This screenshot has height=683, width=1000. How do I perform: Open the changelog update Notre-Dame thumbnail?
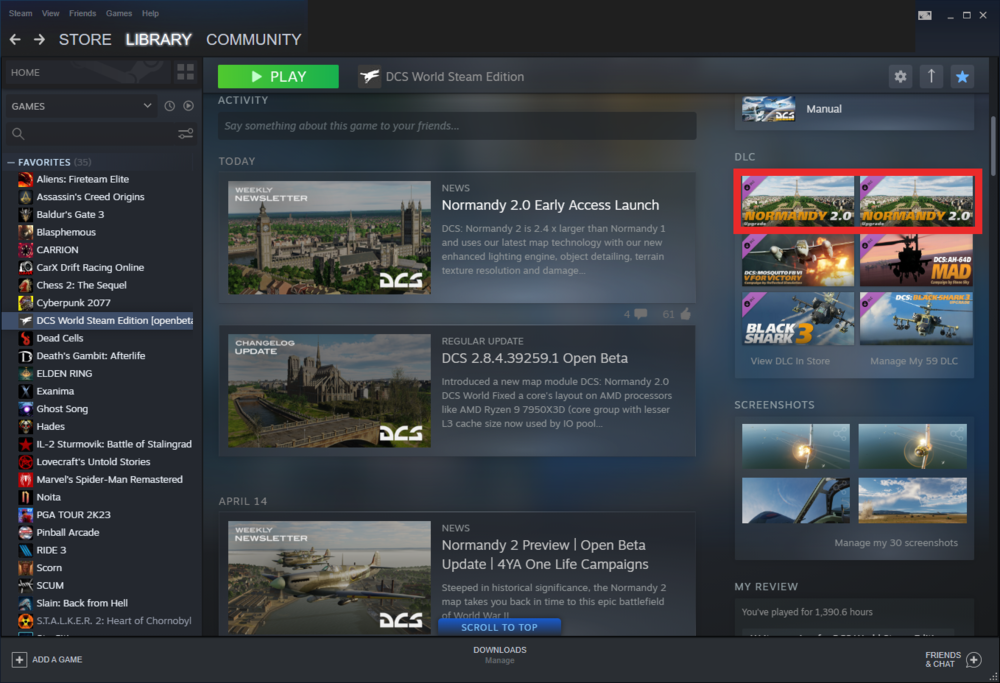329,390
